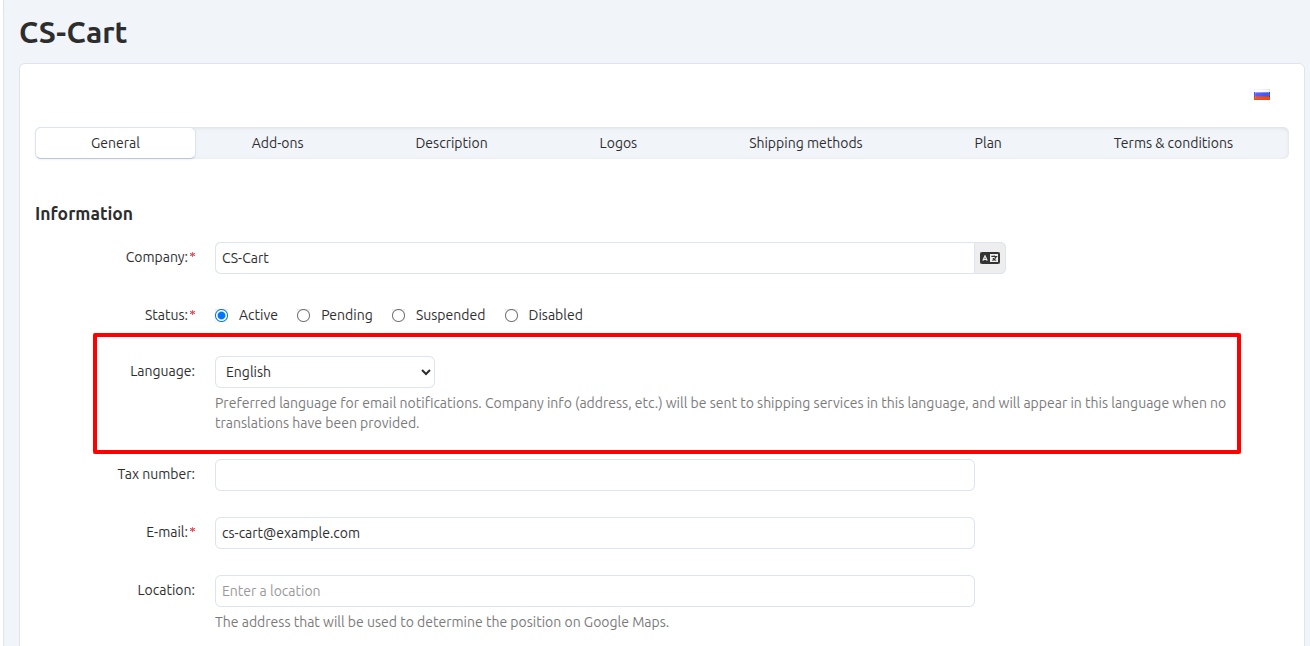Click the translation icon beside Company field

990,258
